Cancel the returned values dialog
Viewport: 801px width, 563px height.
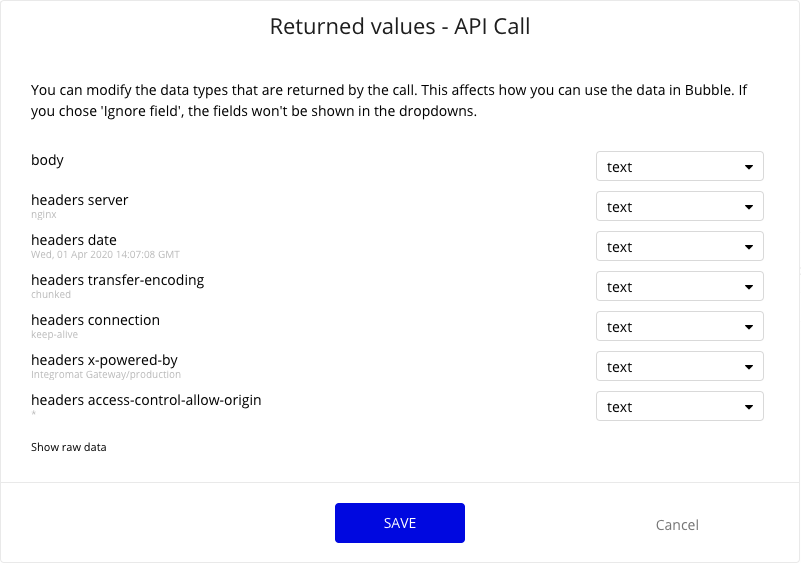tap(677, 525)
